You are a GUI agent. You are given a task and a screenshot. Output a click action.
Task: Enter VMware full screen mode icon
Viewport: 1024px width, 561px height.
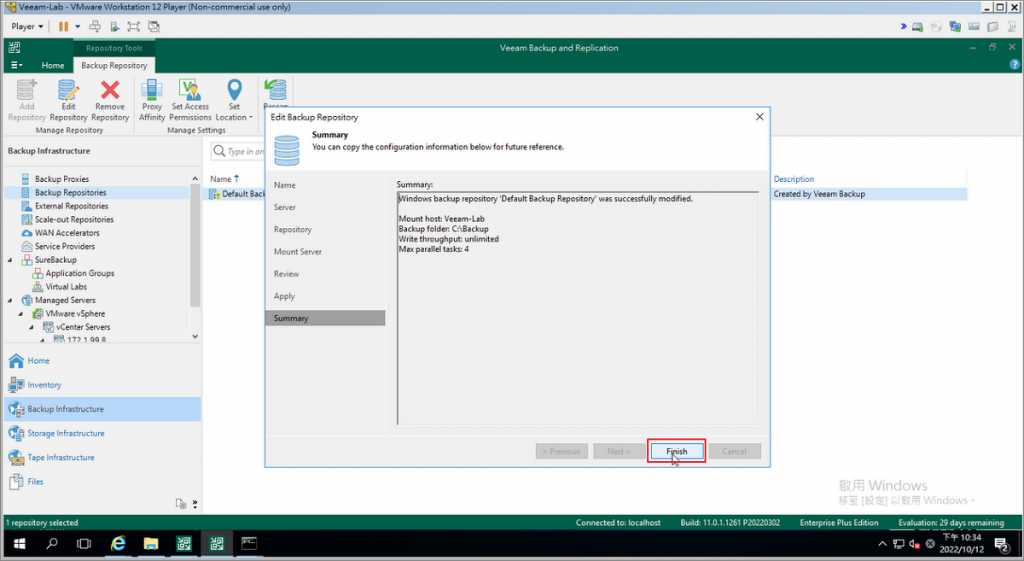pyautogui.click(x=133, y=27)
